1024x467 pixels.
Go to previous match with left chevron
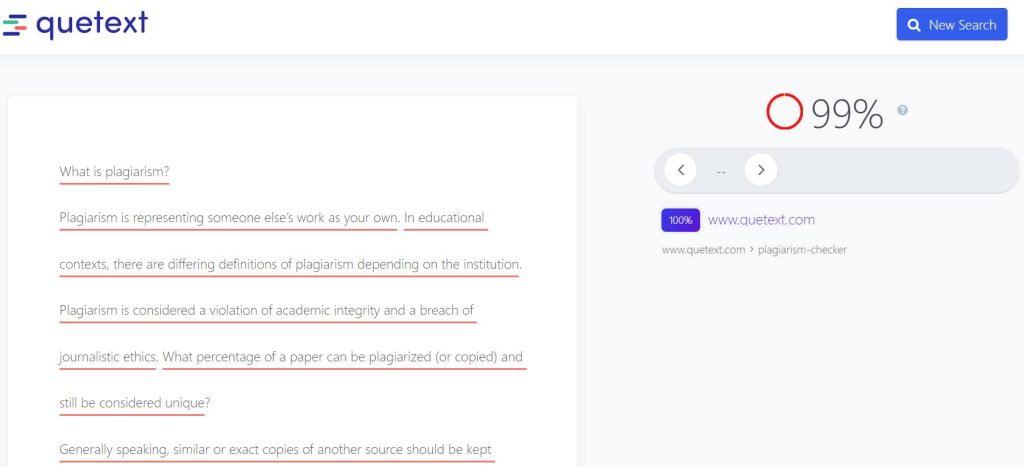pyautogui.click(x=680, y=170)
